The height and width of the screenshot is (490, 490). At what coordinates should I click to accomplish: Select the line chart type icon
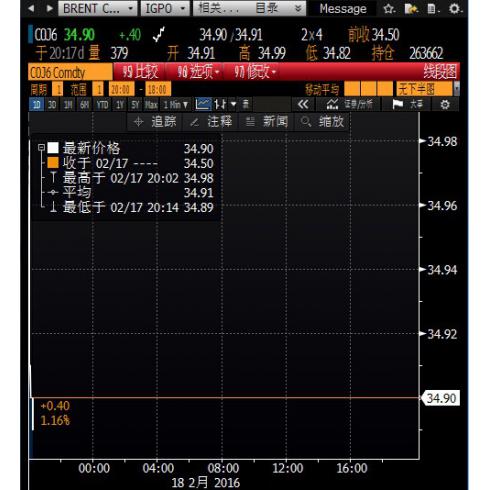tap(203, 104)
